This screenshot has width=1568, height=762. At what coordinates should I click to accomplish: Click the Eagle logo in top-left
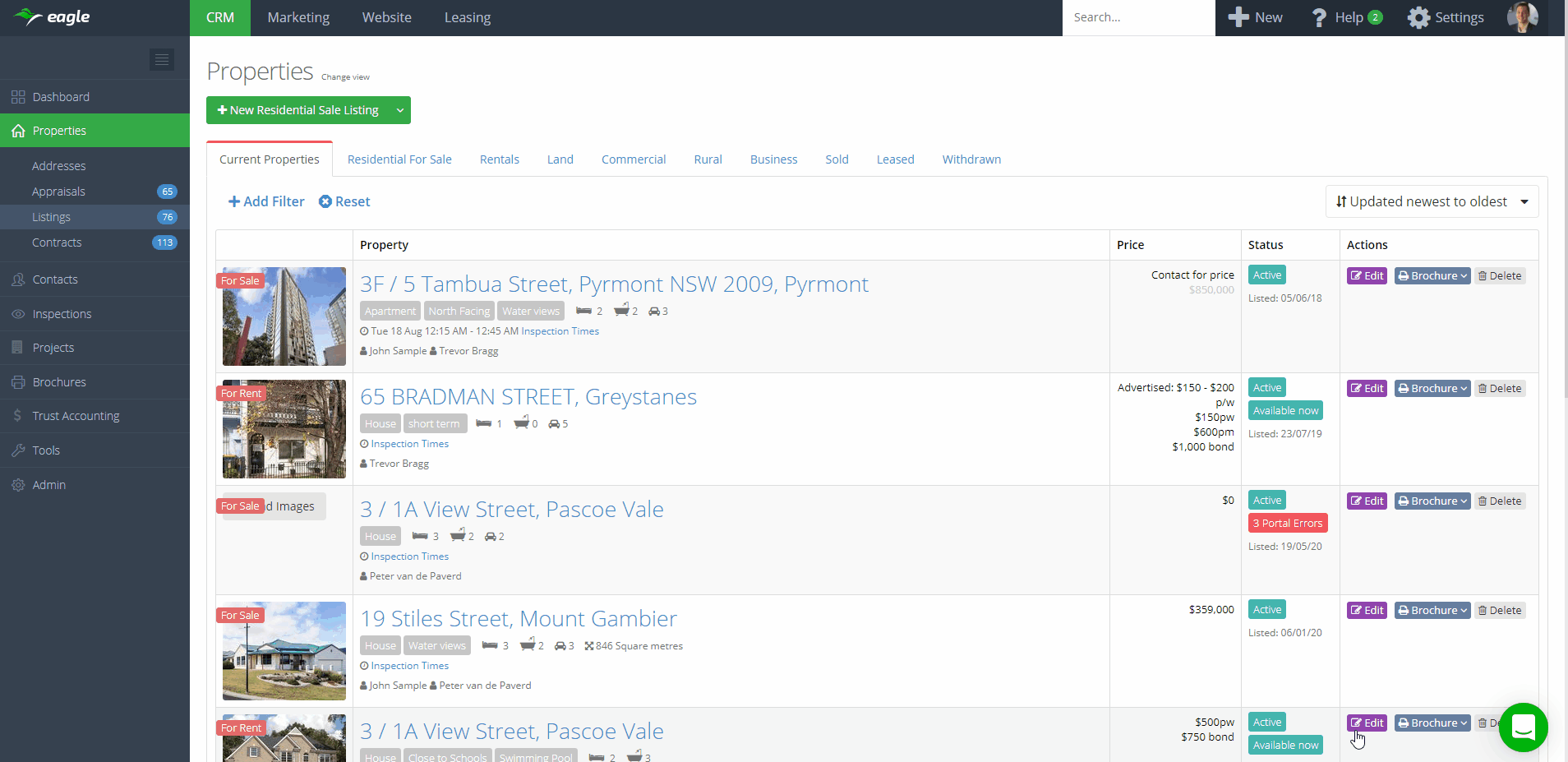tap(53, 17)
